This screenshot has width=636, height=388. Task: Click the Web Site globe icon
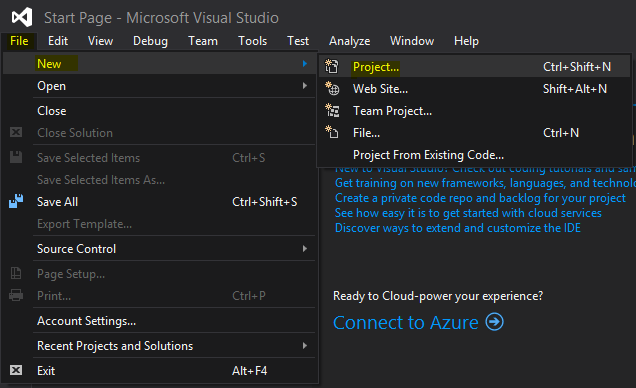[x=332, y=88]
